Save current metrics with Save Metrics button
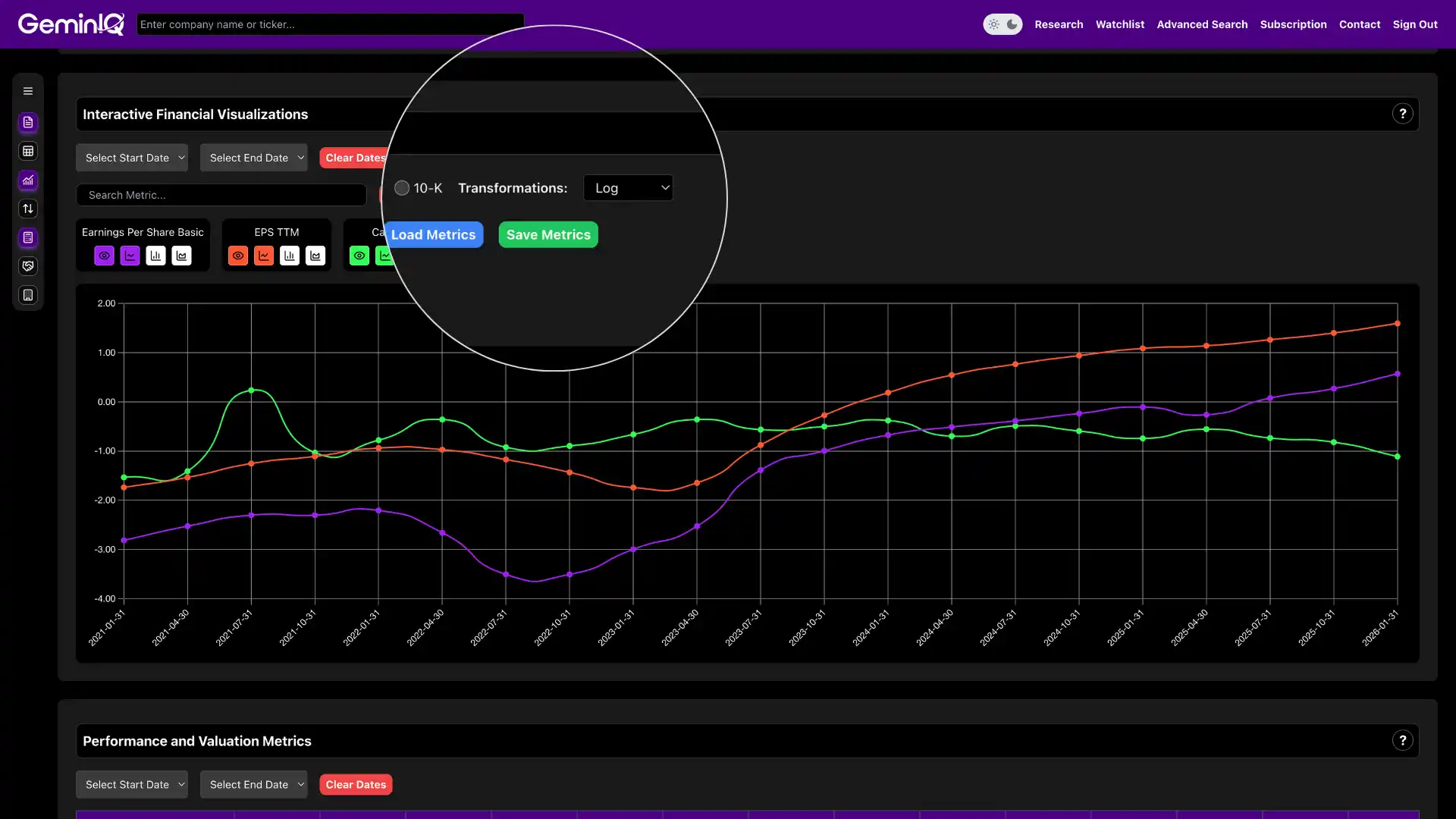The width and height of the screenshot is (1456, 819). click(x=548, y=234)
